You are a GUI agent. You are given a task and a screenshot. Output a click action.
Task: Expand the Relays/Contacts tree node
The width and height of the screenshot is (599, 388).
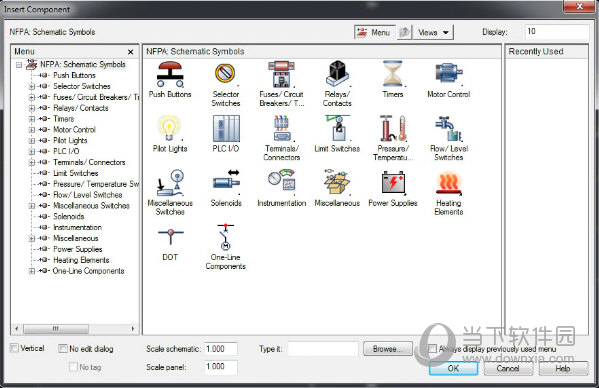coord(32,108)
